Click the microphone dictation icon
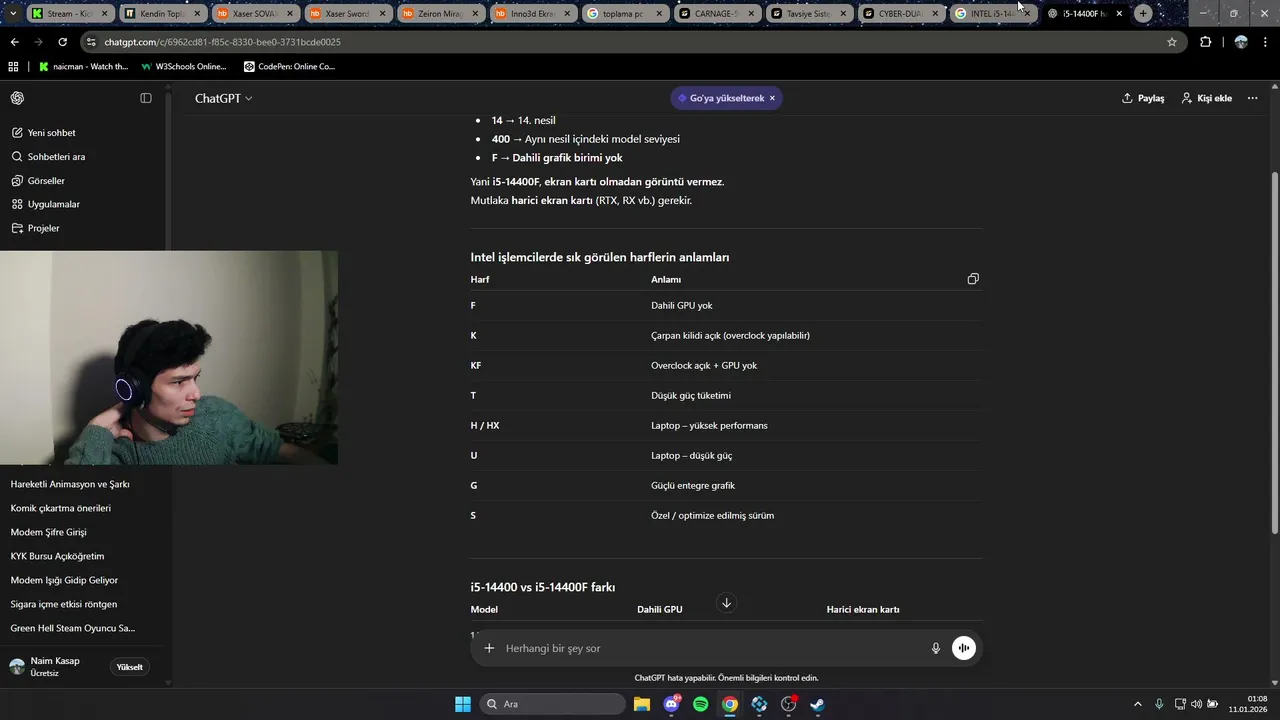Screen dimensions: 1280x720 (936, 648)
